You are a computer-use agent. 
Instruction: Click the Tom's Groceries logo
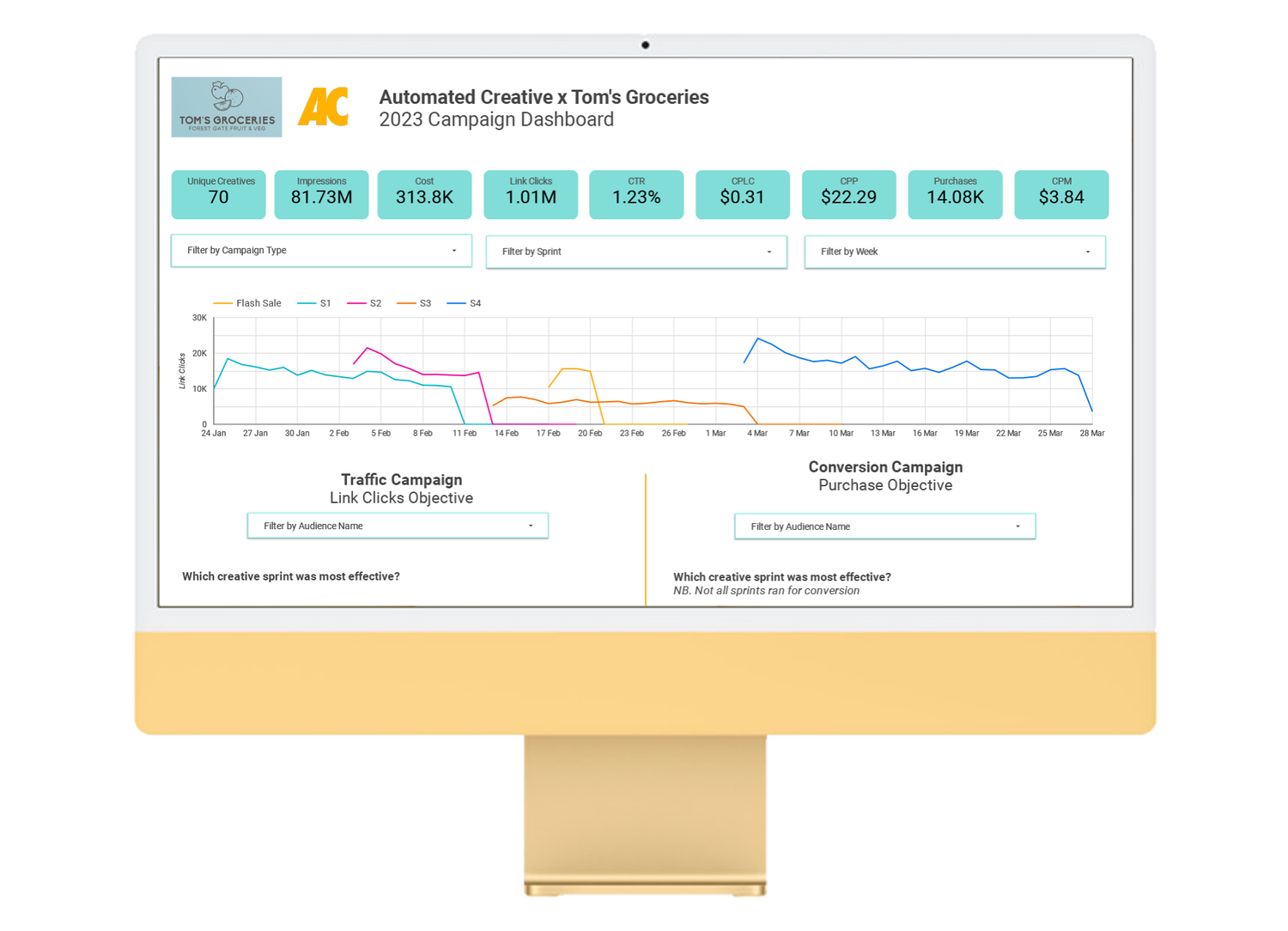point(226,106)
